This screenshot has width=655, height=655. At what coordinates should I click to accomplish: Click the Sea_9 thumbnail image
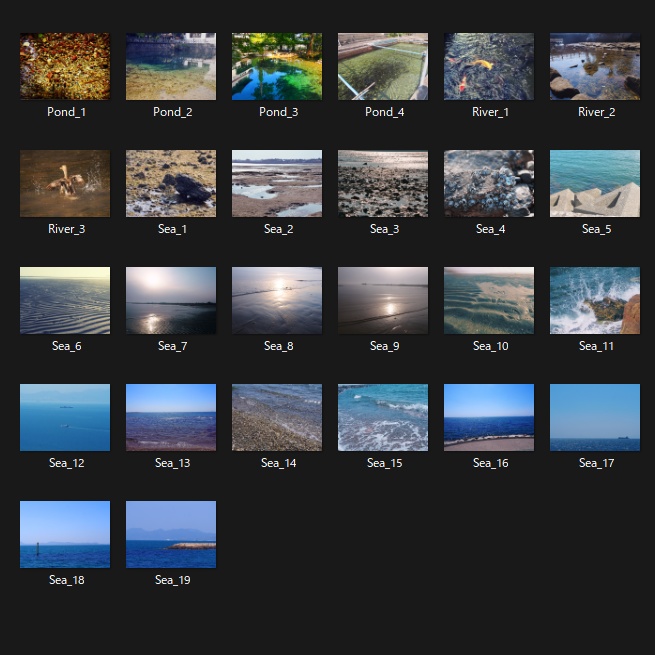[x=383, y=300]
